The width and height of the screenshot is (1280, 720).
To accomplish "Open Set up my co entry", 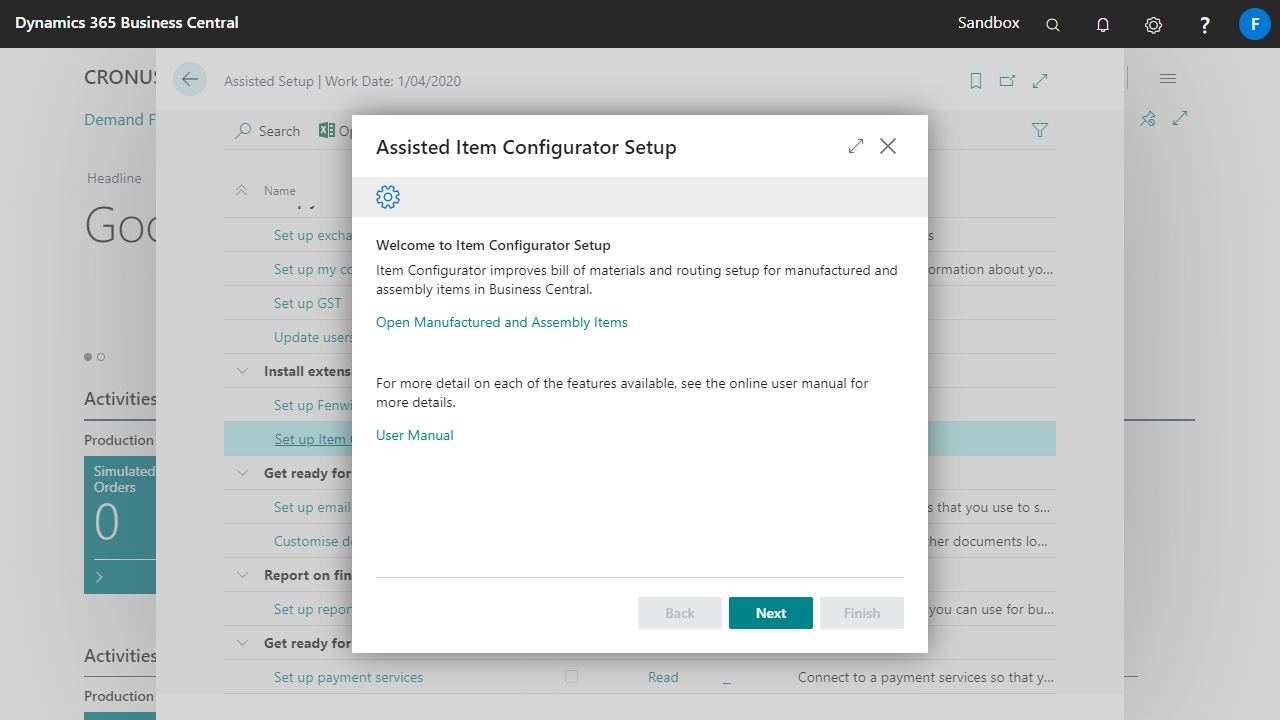I will [313, 269].
